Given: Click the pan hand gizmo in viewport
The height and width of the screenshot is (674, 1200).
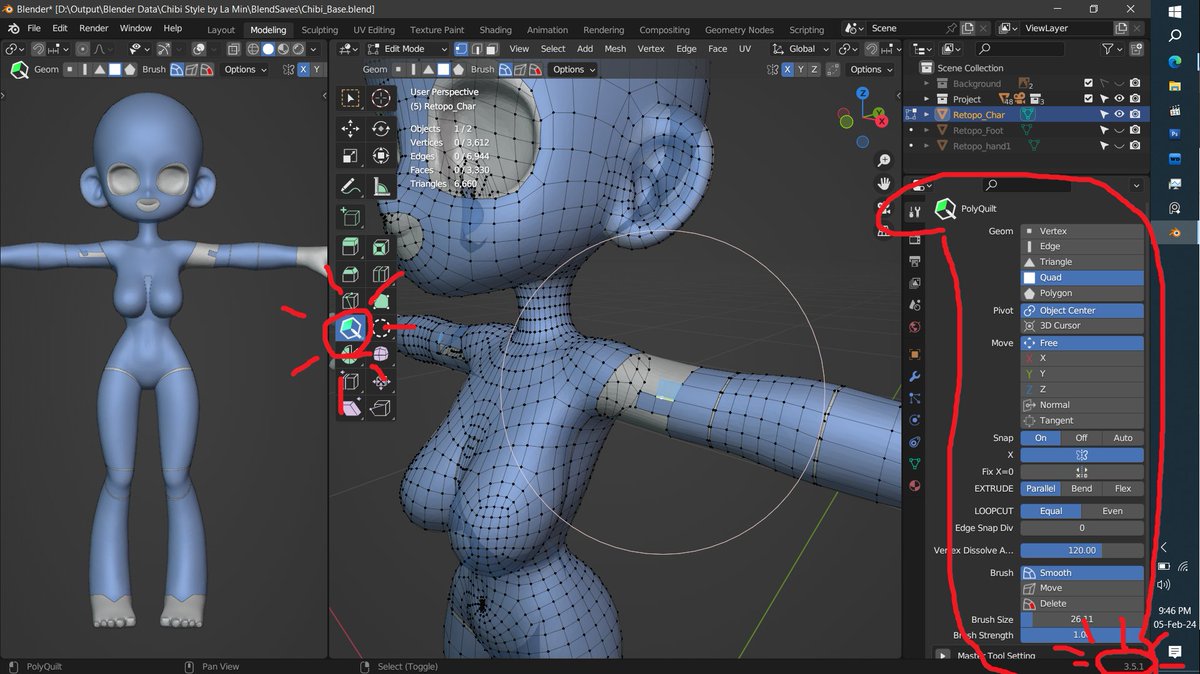Looking at the screenshot, I should pos(884,183).
